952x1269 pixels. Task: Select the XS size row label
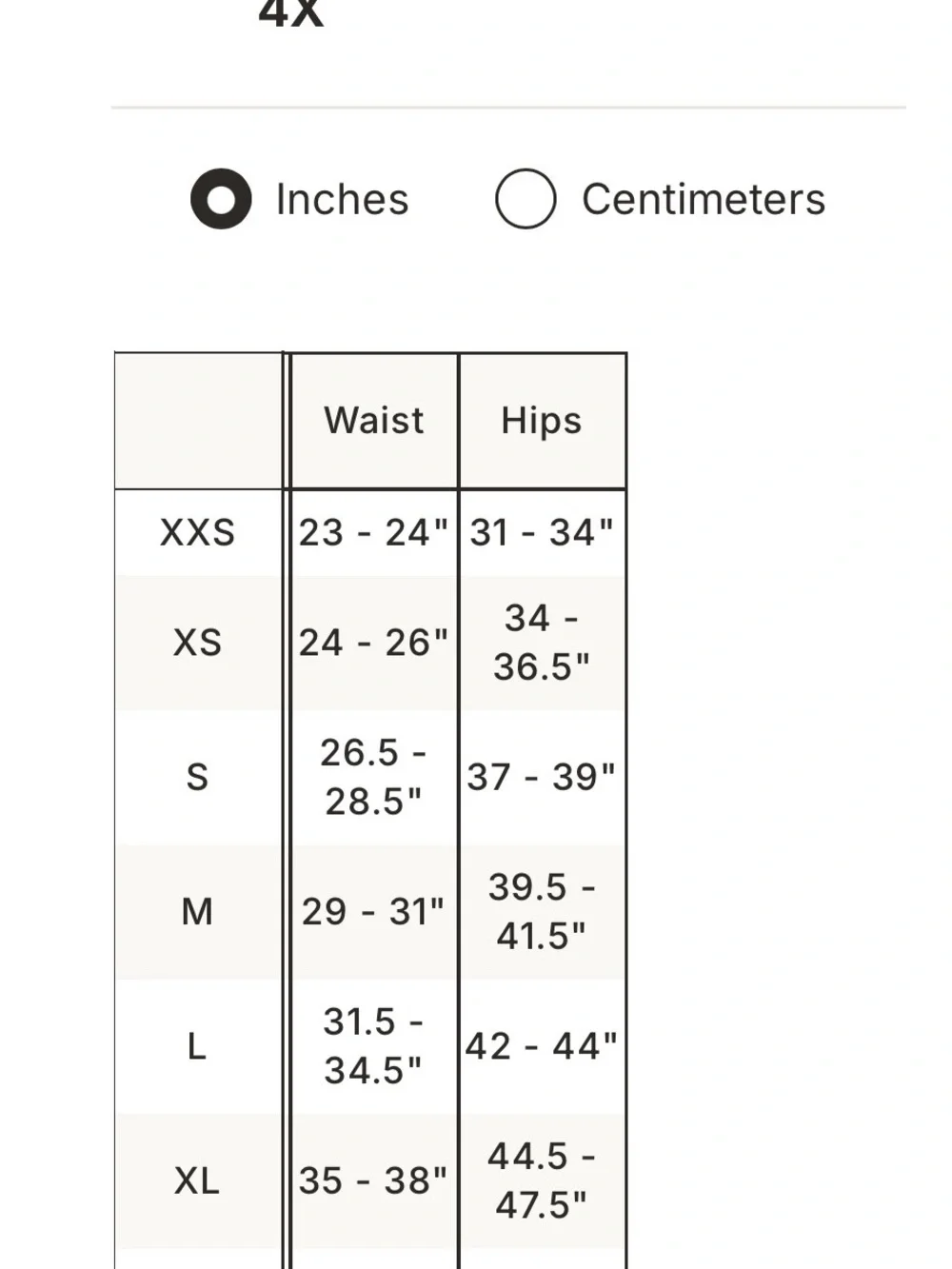tap(198, 643)
